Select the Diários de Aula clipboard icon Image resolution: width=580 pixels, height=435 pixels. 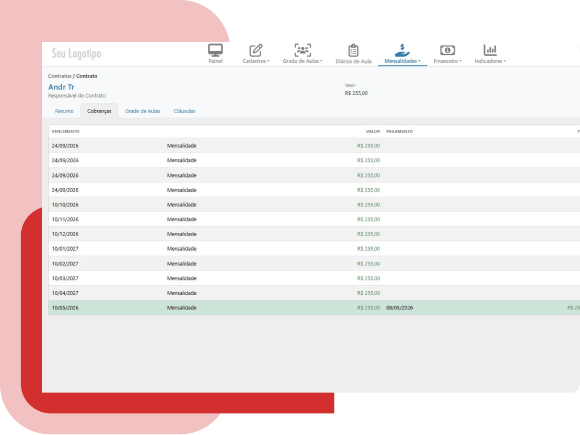click(353, 50)
